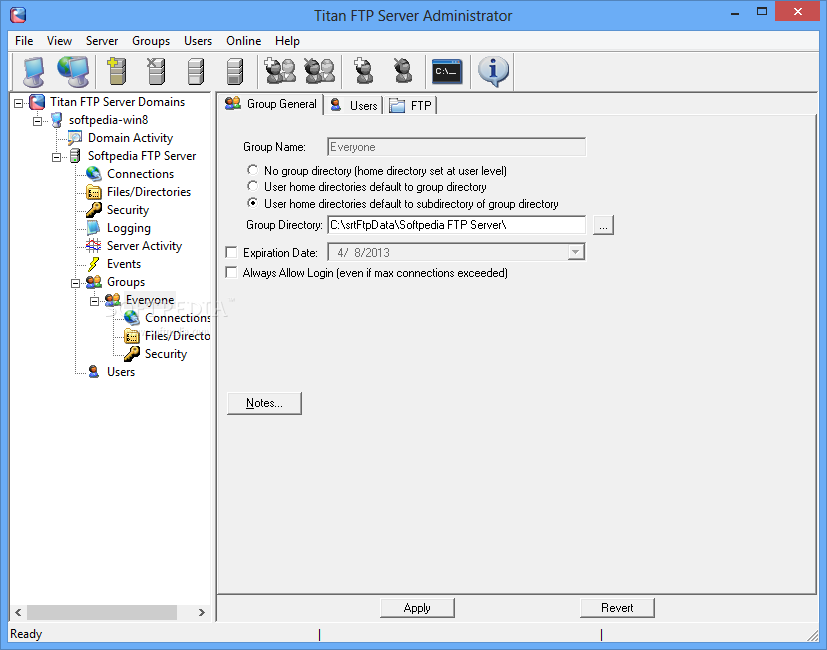
Task: Collapse the Softpedia FTP Server node
Action: pyautogui.click(x=56, y=157)
